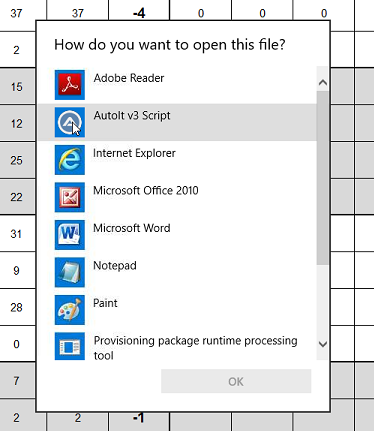The height and width of the screenshot is (431, 374).
Task: Select the Microsoft Office 2010 icon
Action: click(x=70, y=197)
